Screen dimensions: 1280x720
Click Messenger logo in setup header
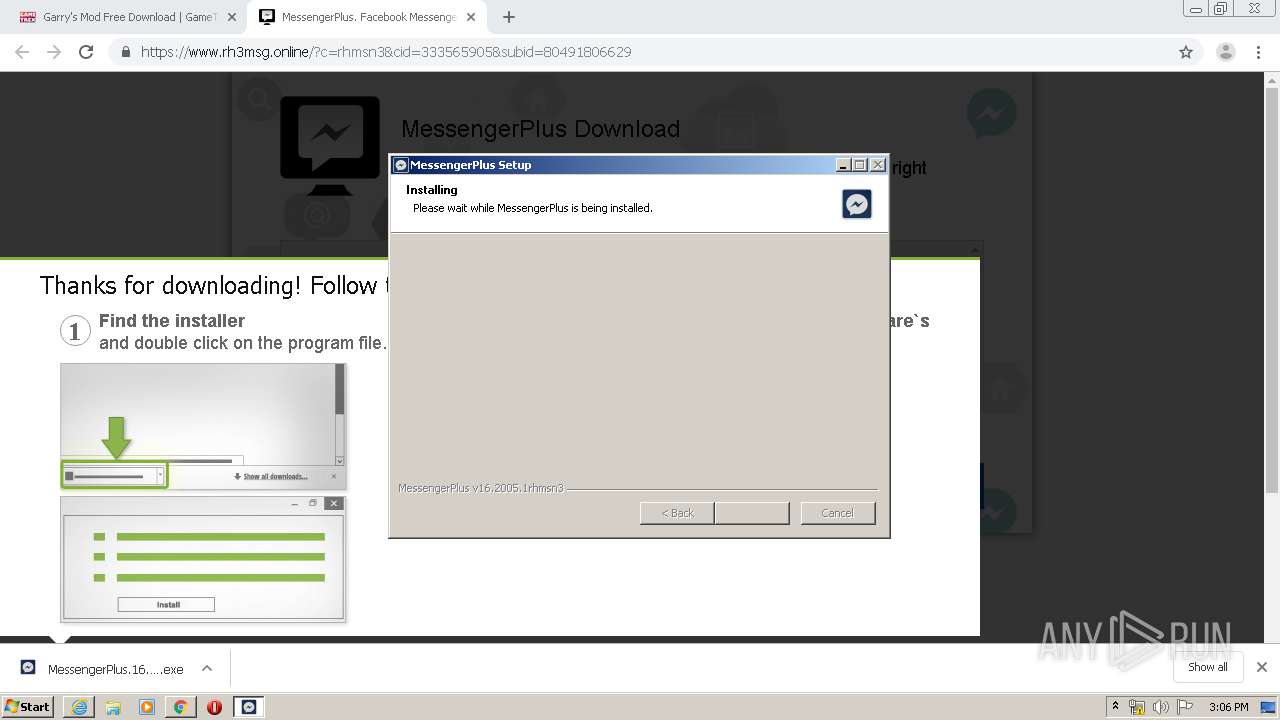pyautogui.click(x=857, y=204)
